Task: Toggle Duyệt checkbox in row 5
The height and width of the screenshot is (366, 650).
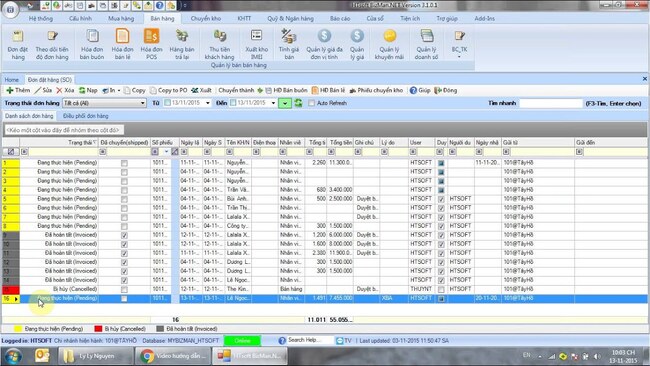Action: 441,199
